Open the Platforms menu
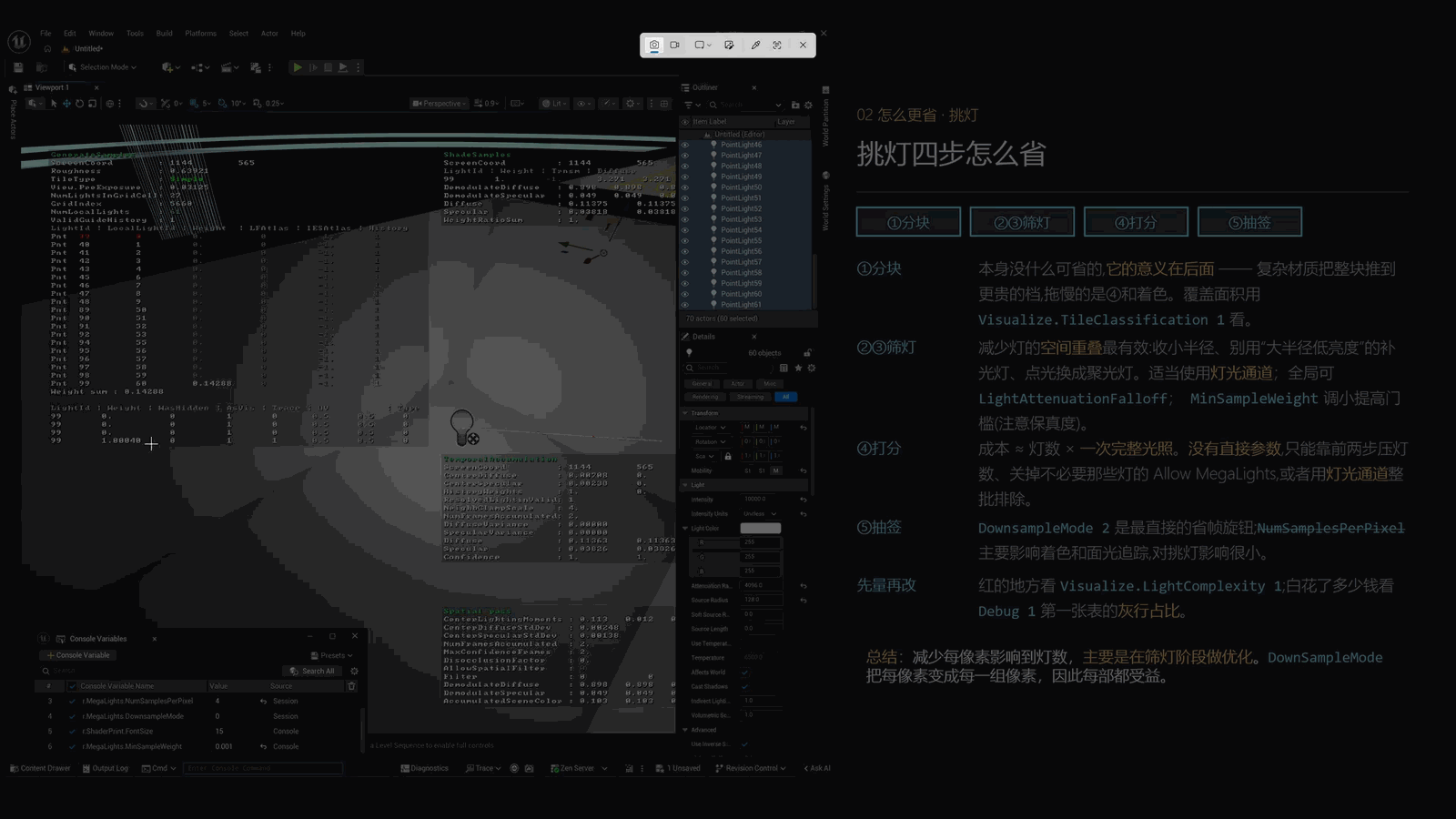This screenshot has height=819, width=1456. [200, 34]
